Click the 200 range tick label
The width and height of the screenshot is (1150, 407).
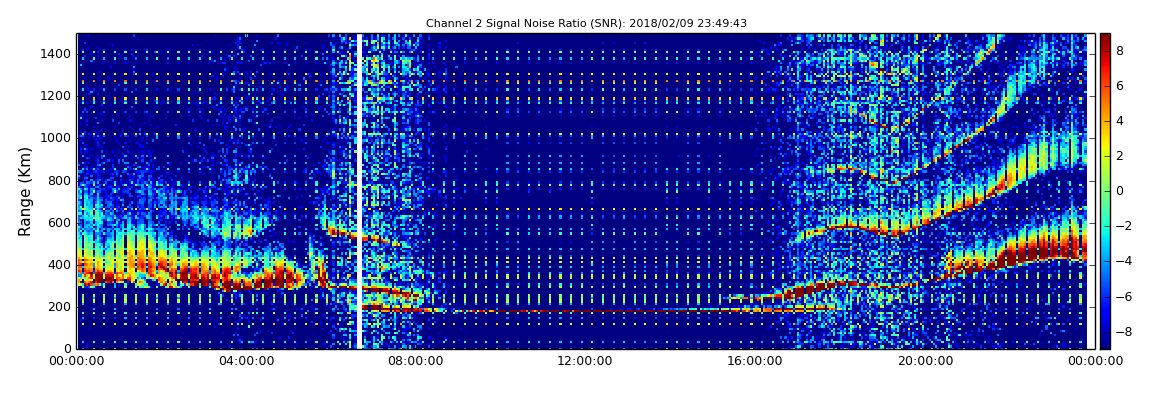60,307
